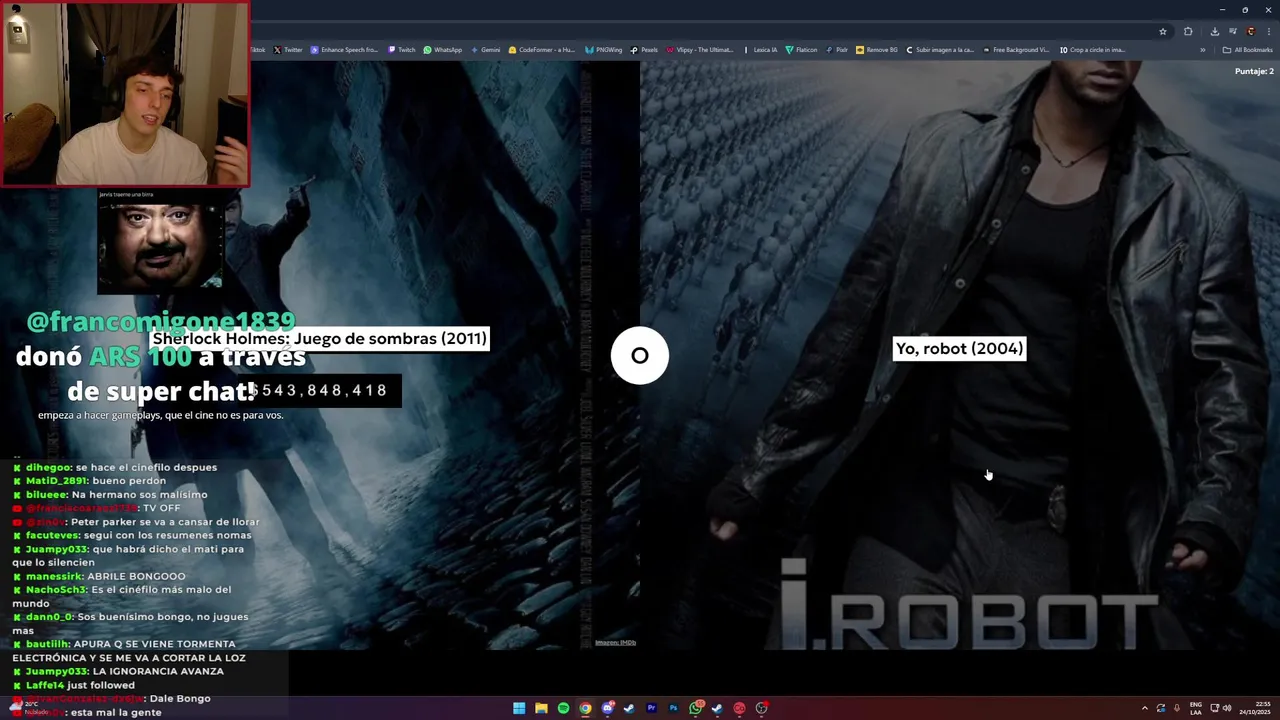Open WhatsApp from the taskbar

pos(695,708)
